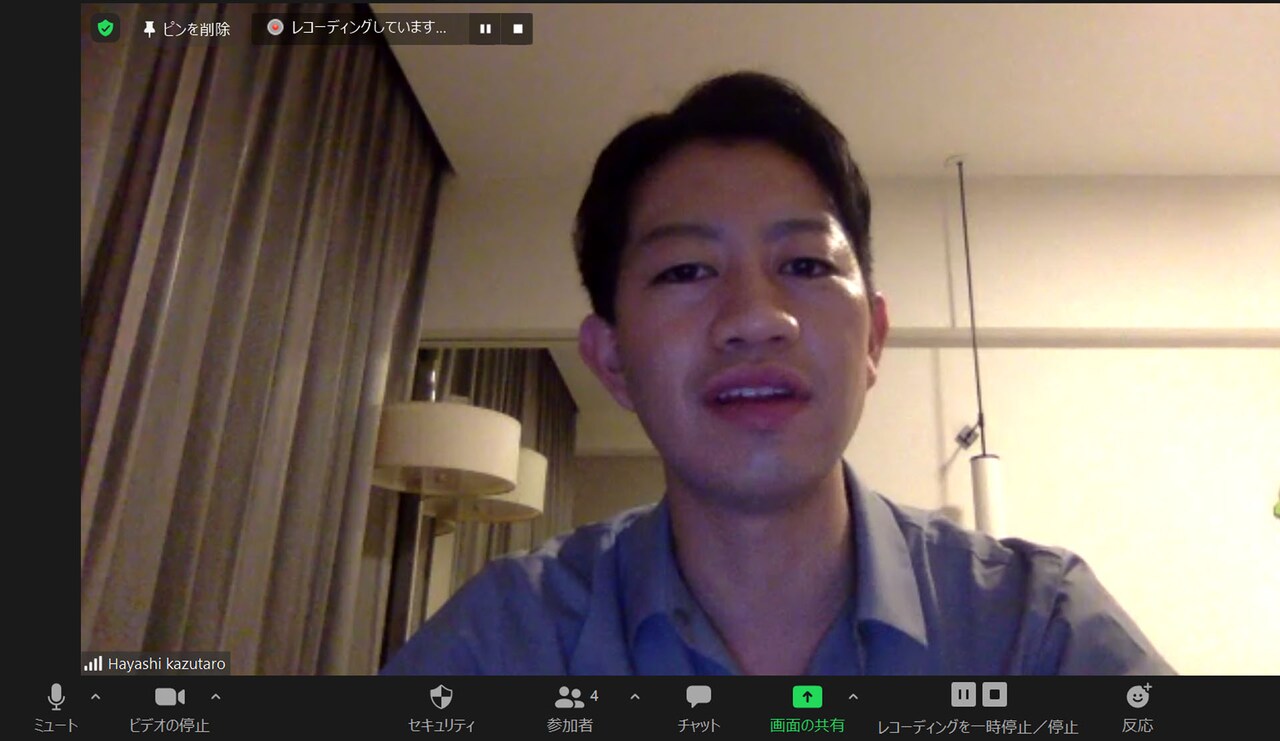Screen dimensions: 1280x741
Task: Click the レコーディングしています recording indicator
Action: pyautogui.click(x=360, y=28)
